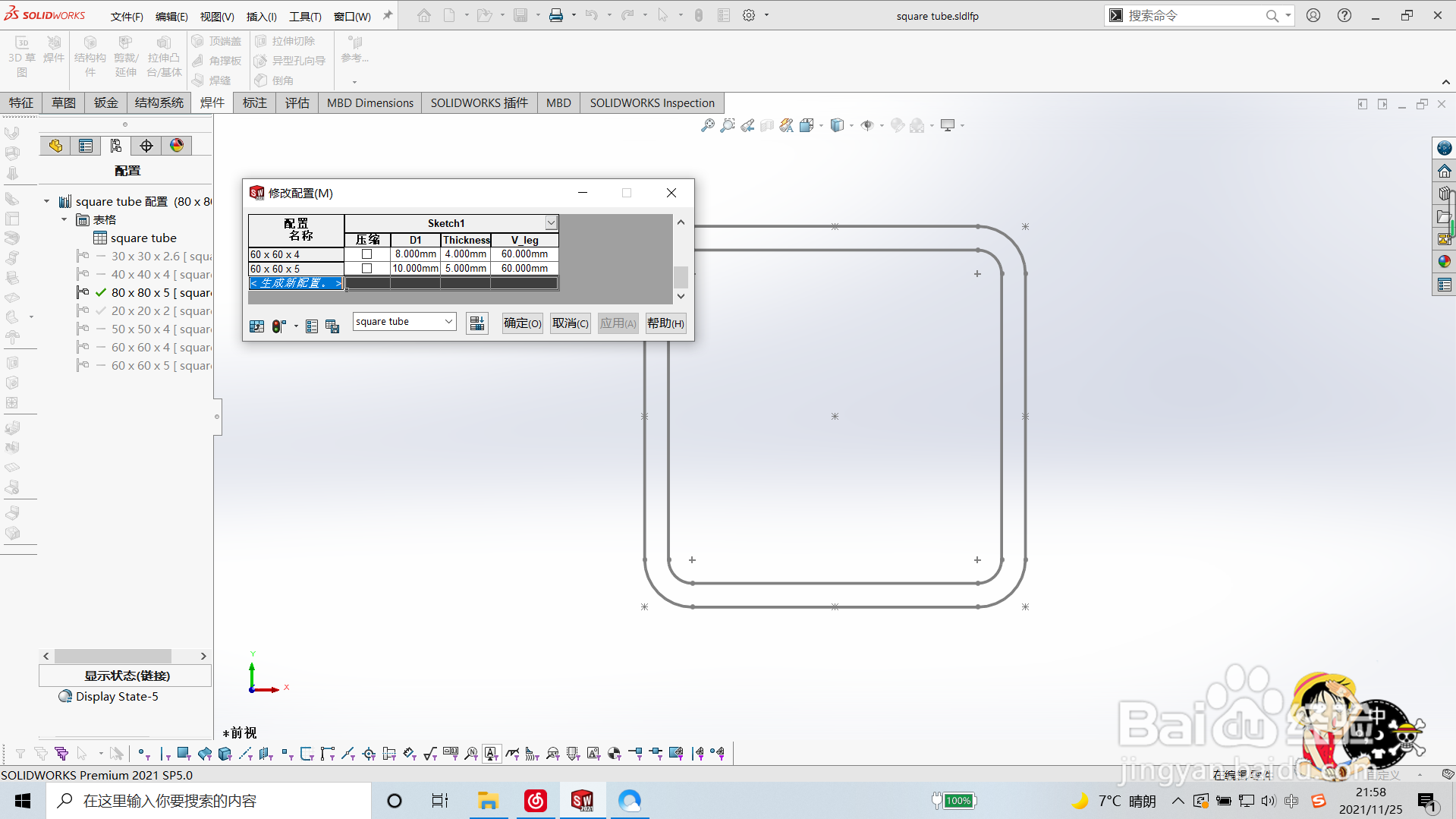
Task: Toggle suppress checkbox for 60 x 60 x 5
Action: [367, 269]
